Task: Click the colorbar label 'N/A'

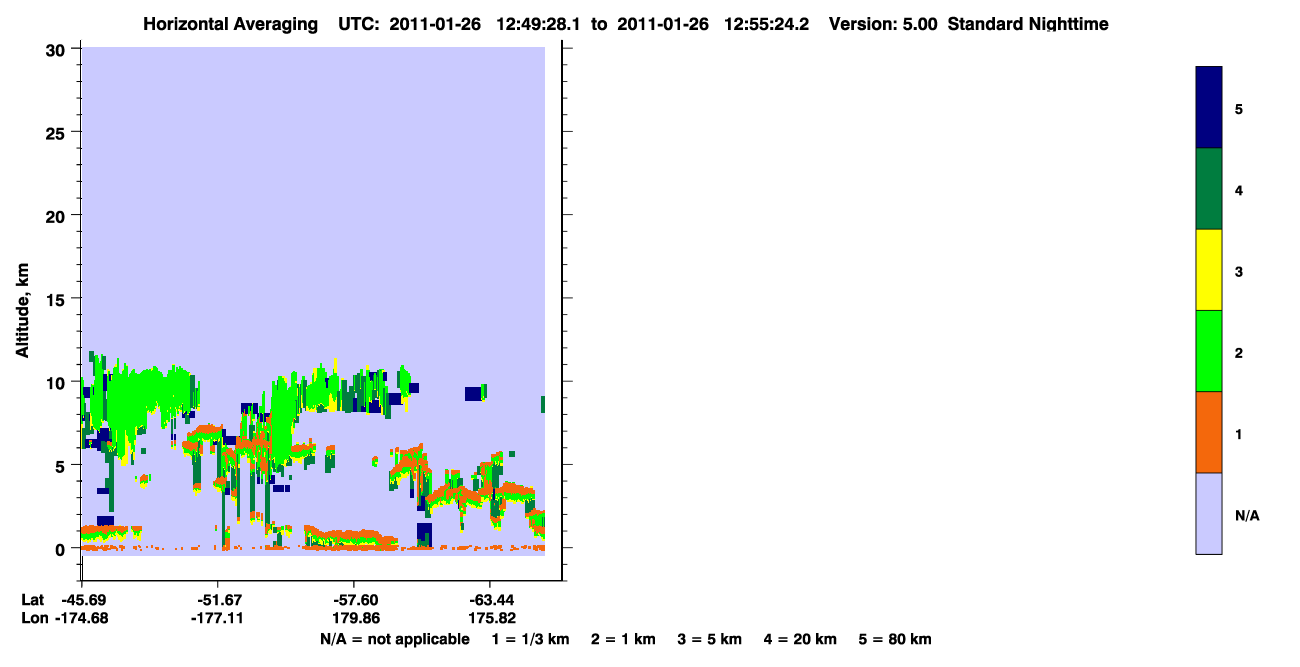Action: [x=1247, y=515]
